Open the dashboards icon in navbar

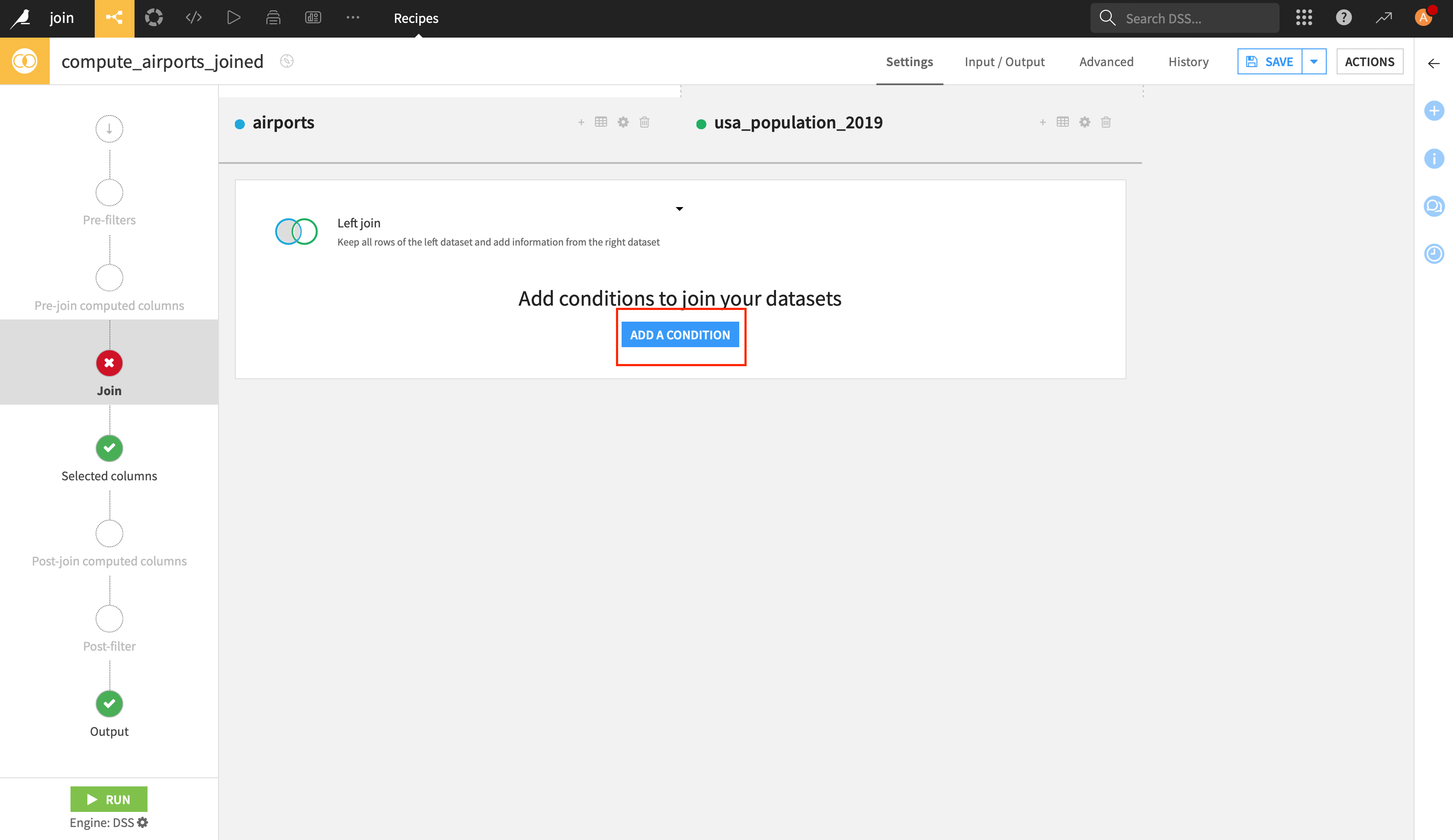click(x=313, y=18)
